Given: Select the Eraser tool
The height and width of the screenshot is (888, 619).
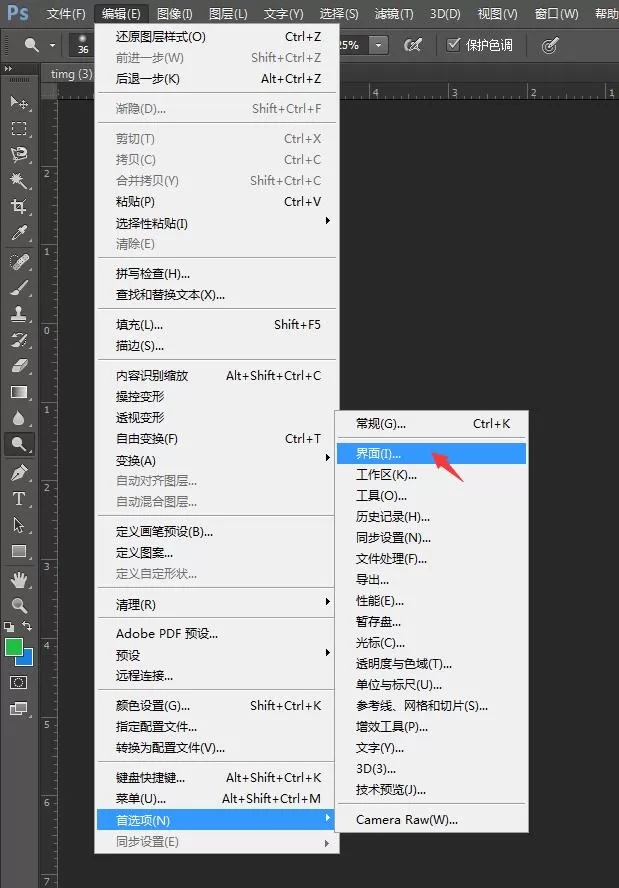Looking at the screenshot, I should 19,366.
